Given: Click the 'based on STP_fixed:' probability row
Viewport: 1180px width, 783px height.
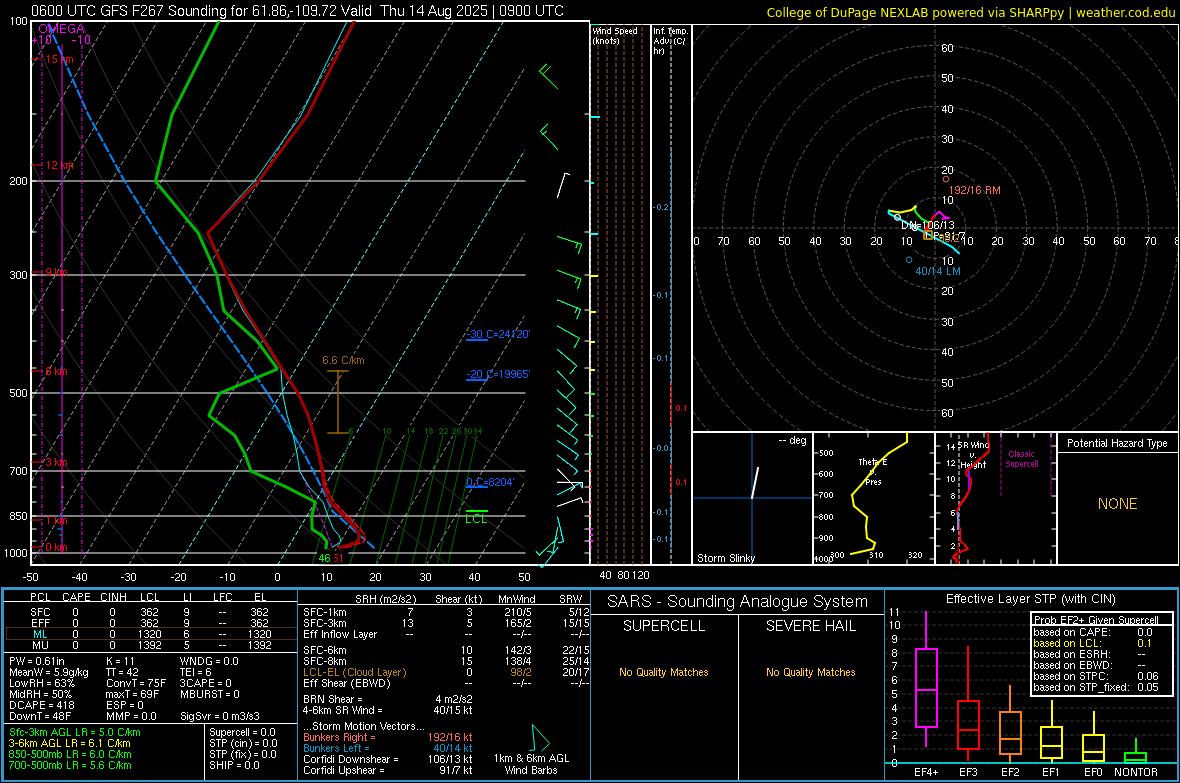Looking at the screenshot, I should pyautogui.click(x=1095, y=687).
